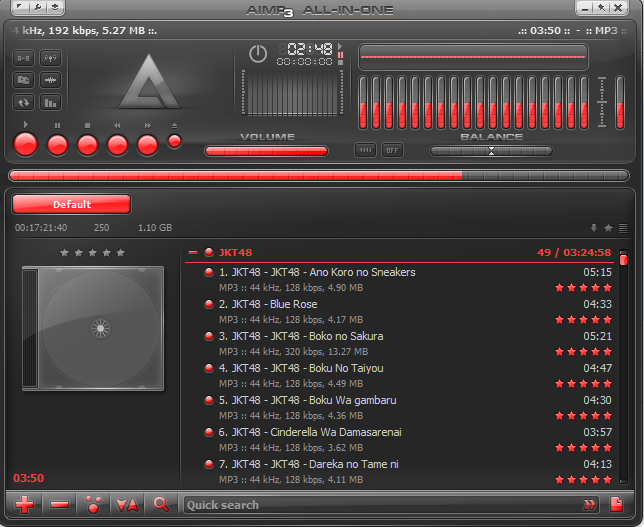Open the equalizer bars button

coord(50,102)
